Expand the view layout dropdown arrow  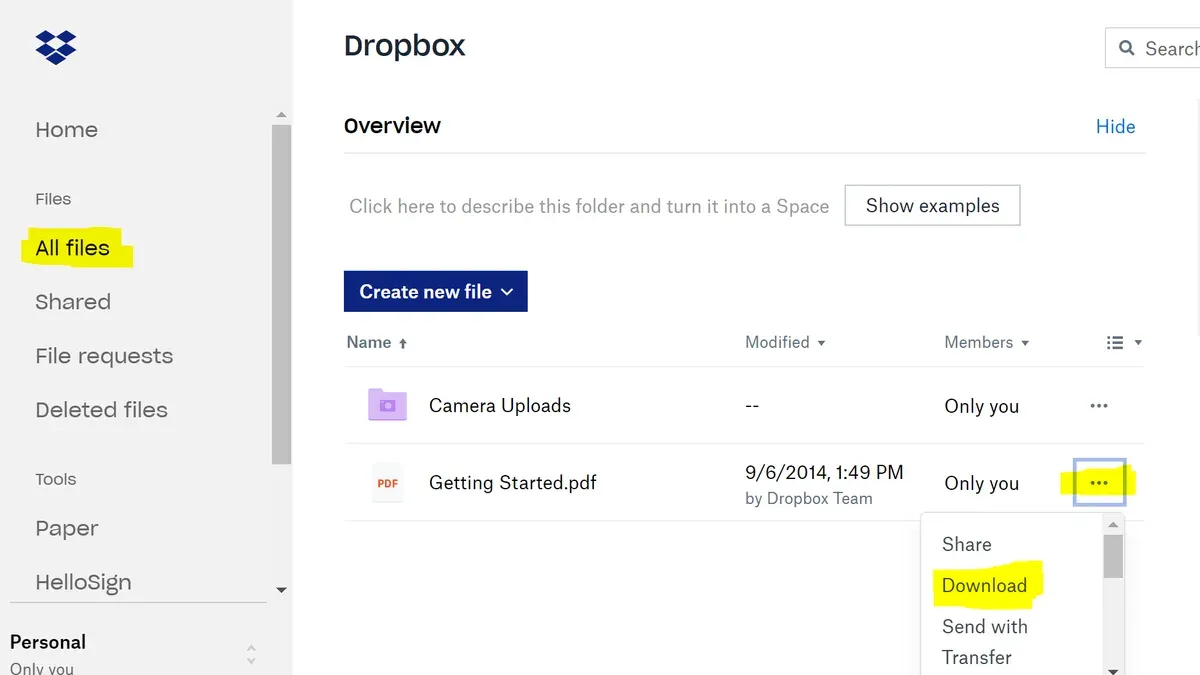pos(1138,342)
